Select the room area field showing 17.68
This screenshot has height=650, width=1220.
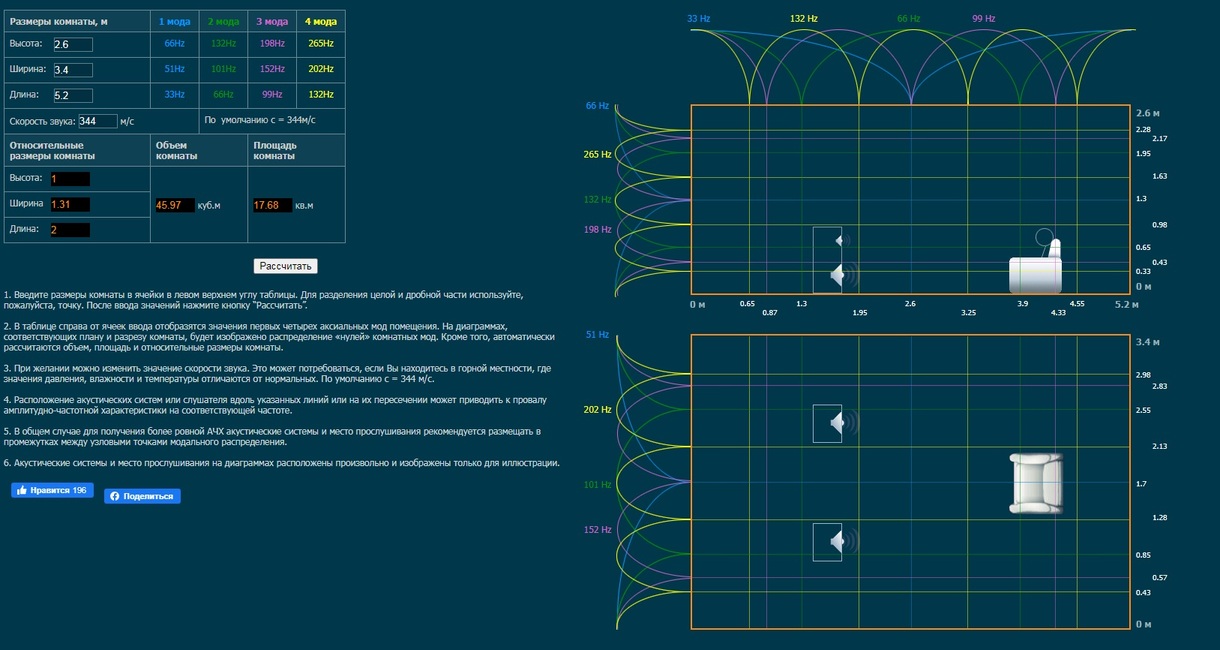272,205
